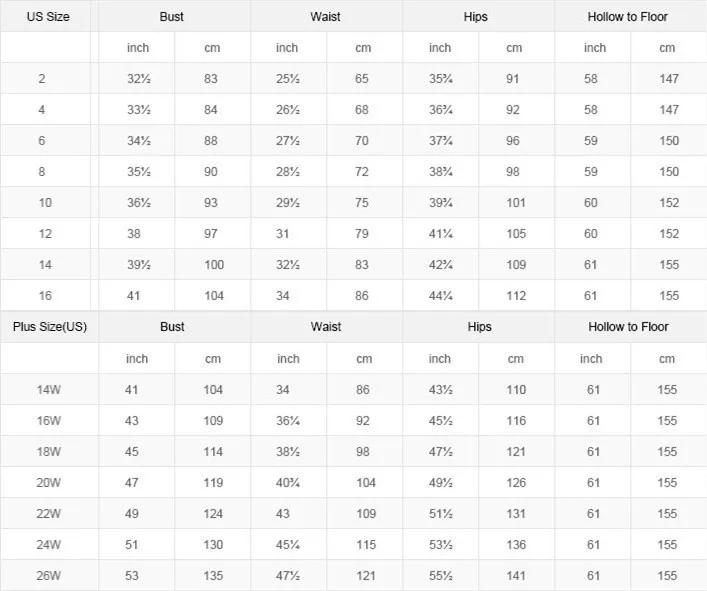Click Hollow to Floor cm 147 for size 4
707x591 pixels.
coord(669,110)
